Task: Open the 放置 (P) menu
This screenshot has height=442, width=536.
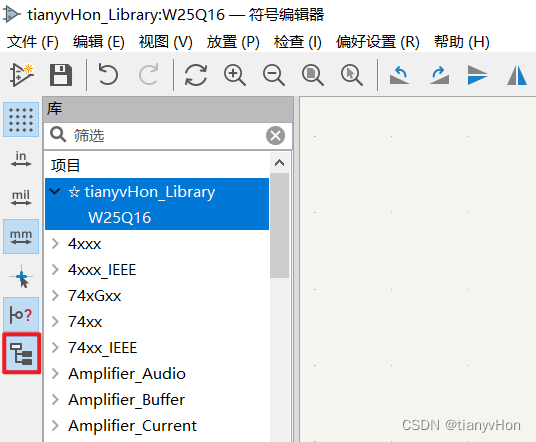Action: (233, 42)
